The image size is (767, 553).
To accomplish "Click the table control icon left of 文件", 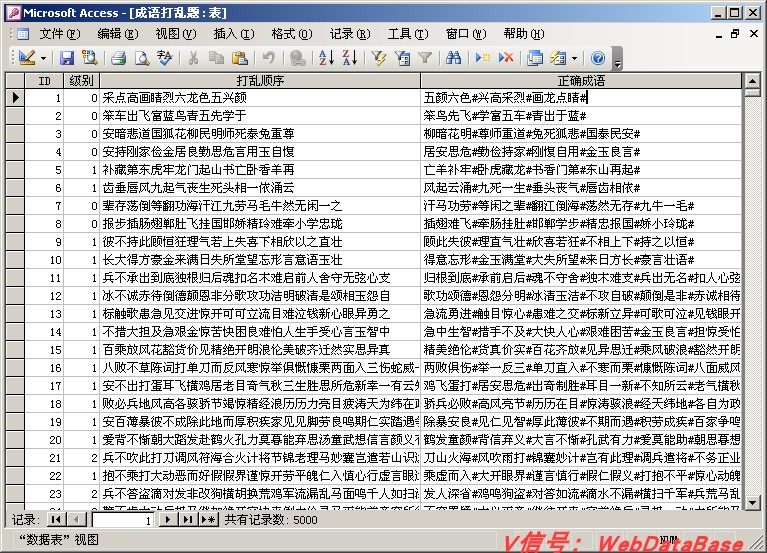I will click(x=23, y=34).
